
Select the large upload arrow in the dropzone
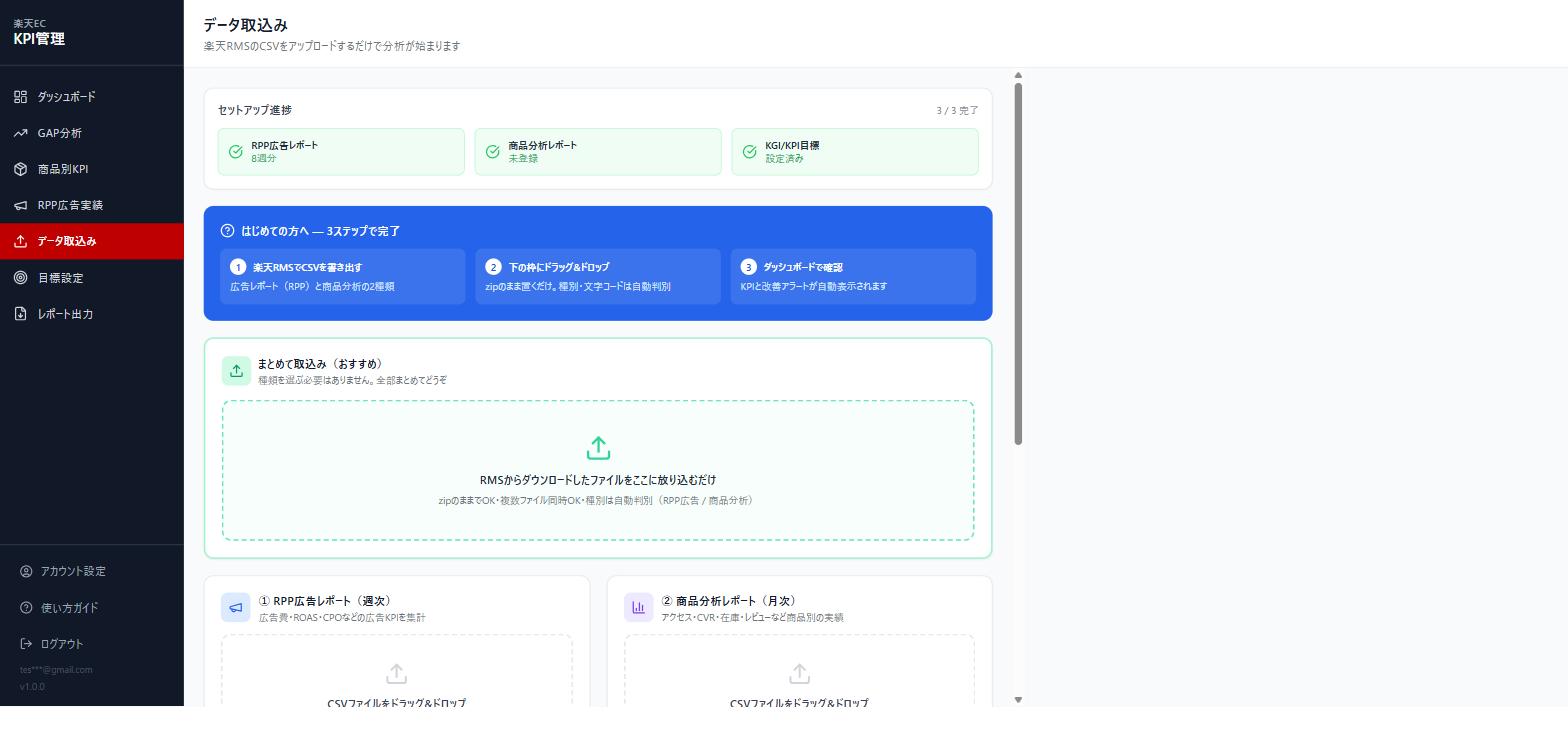click(x=598, y=448)
